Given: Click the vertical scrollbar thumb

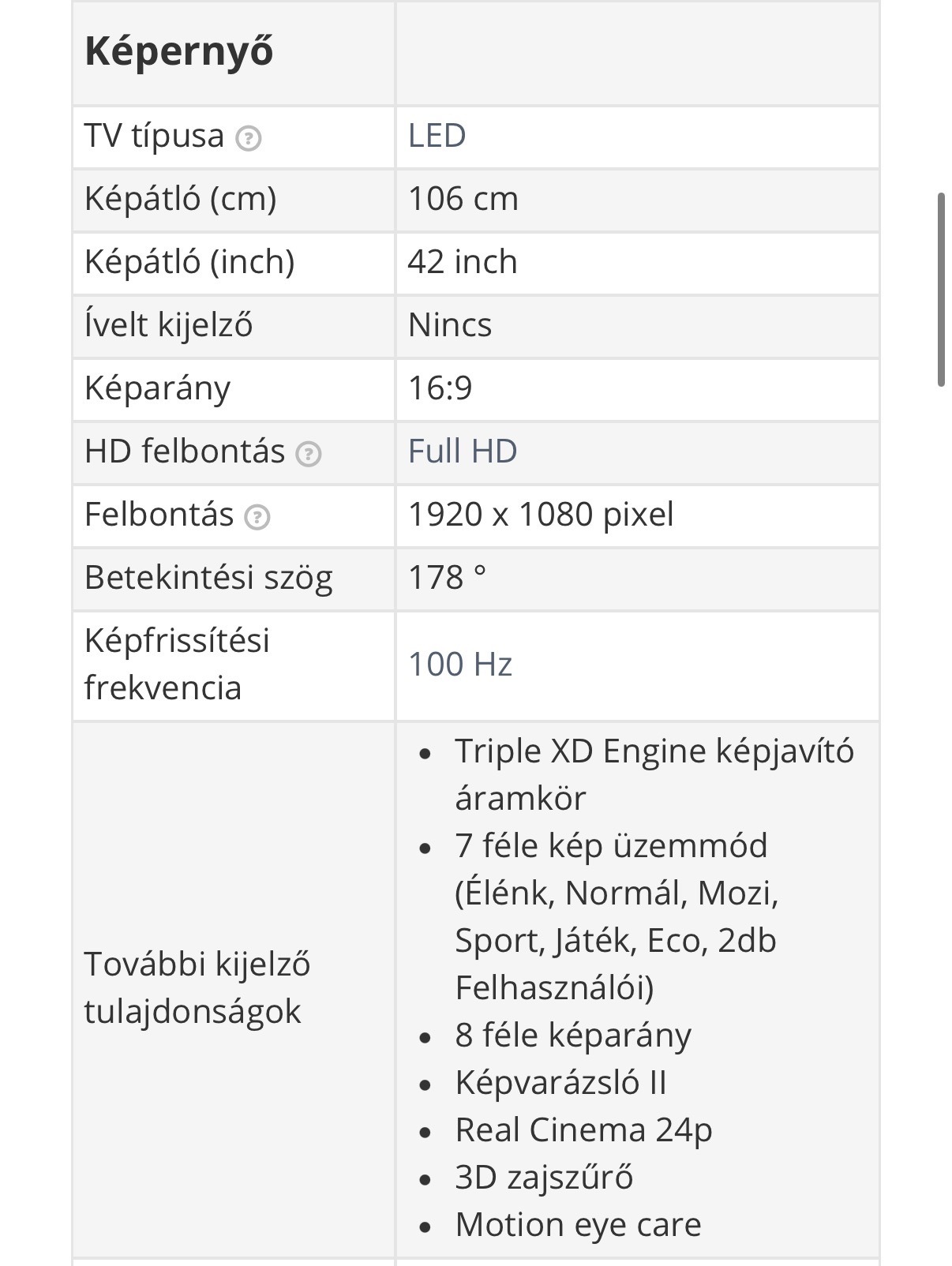Looking at the screenshot, I should tap(941, 289).
